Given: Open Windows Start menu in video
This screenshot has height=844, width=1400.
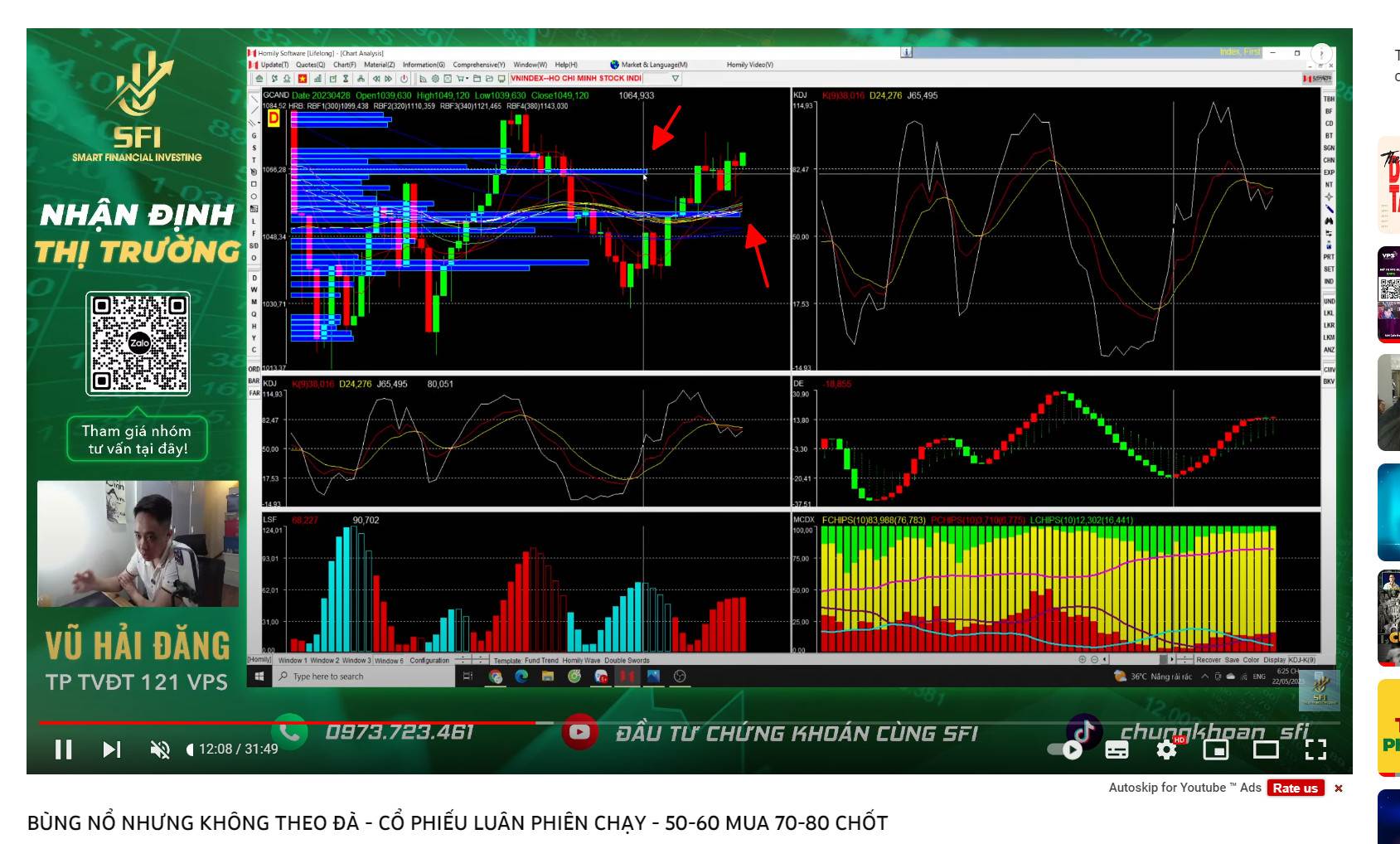Looking at the screenshot, I should (x=259, y=677).
